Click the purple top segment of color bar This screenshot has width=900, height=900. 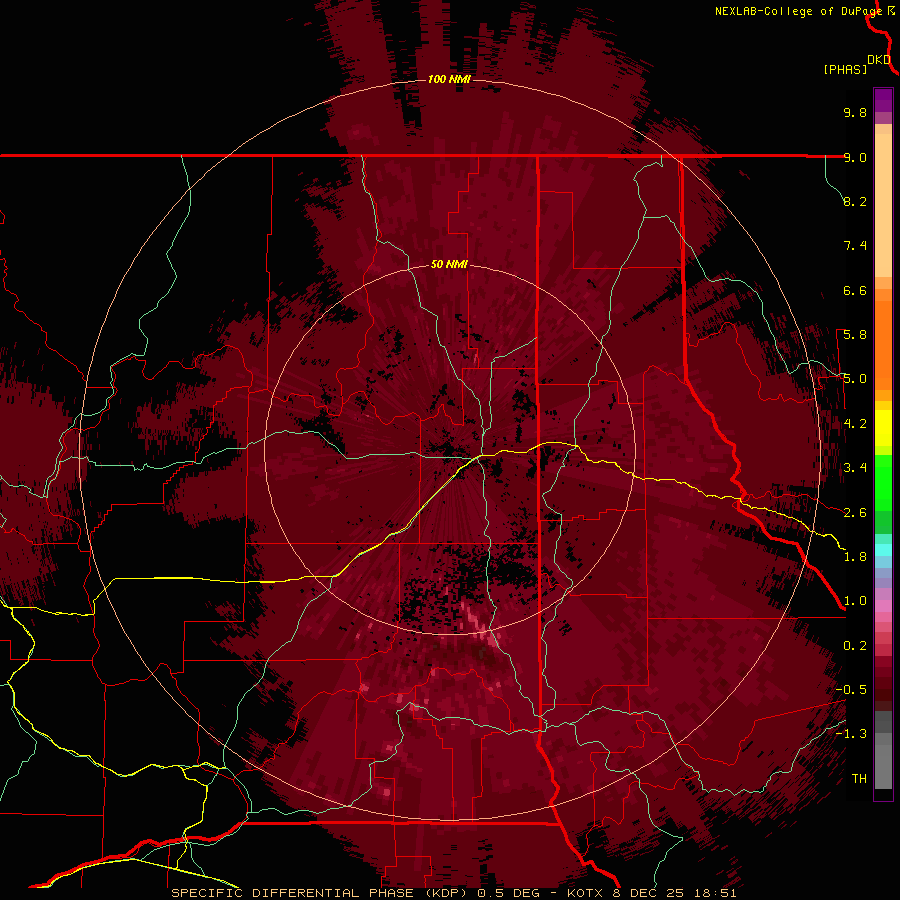[883, 100]
